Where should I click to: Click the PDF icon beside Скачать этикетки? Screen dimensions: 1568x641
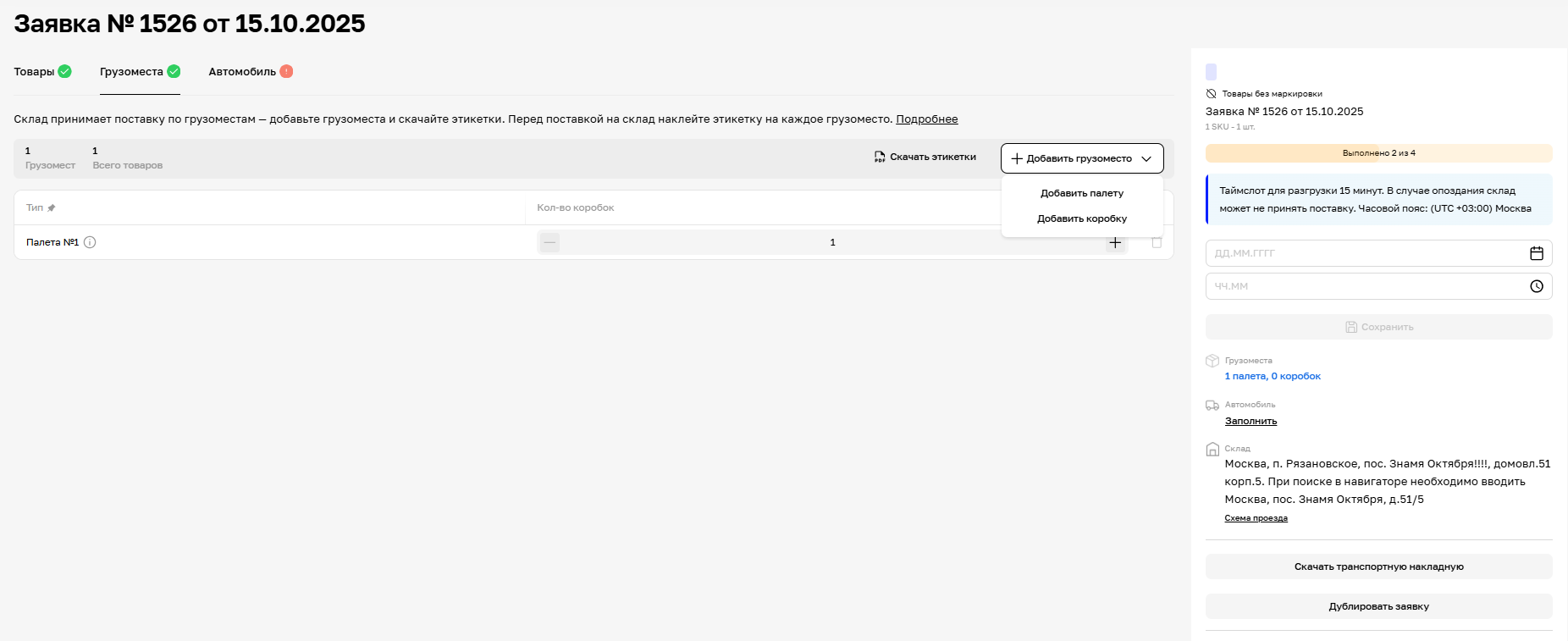[x=880, y=157]
